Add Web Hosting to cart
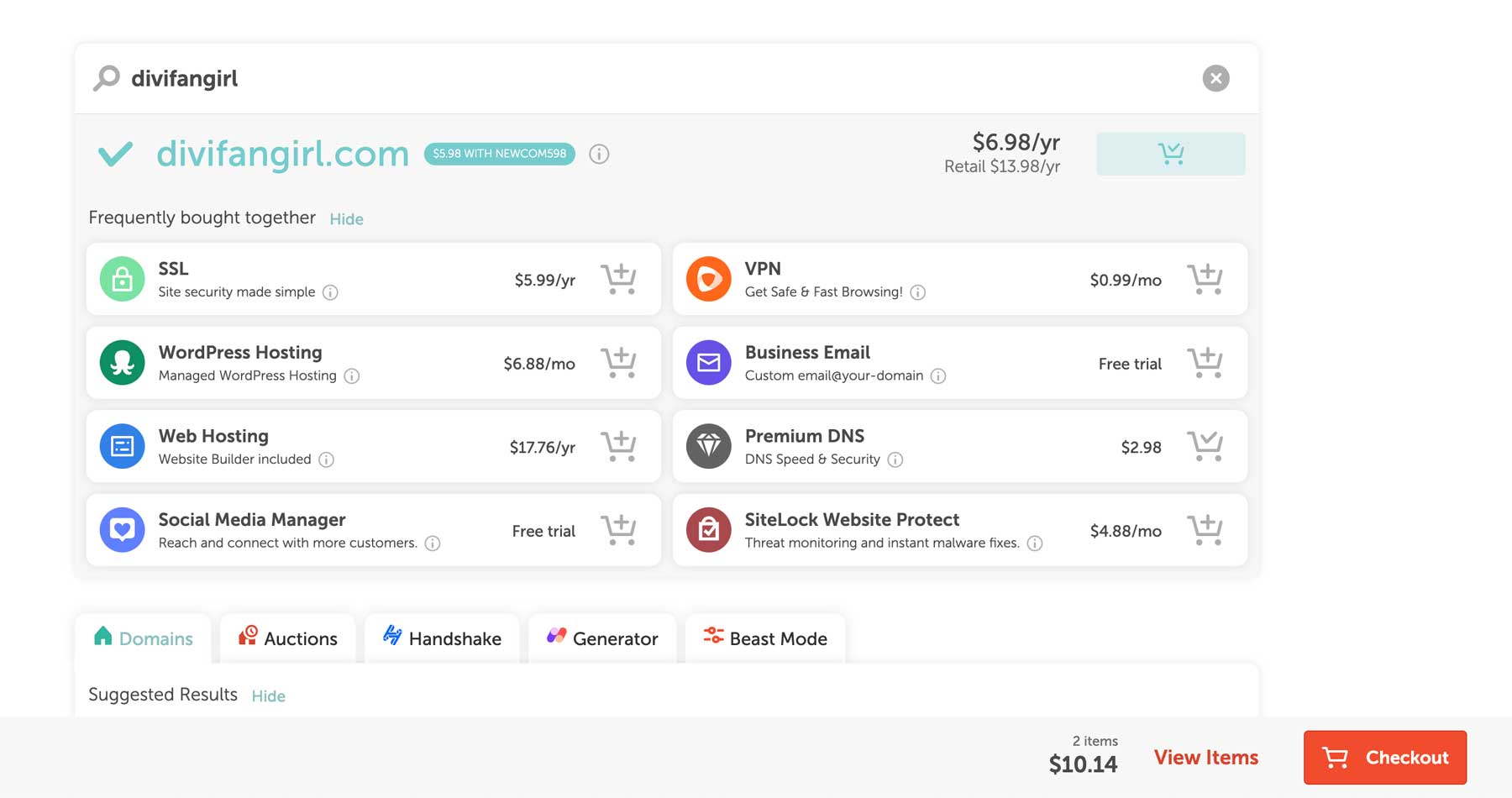The height and width of the screenshot is (798, 1512). coord(620,446)
